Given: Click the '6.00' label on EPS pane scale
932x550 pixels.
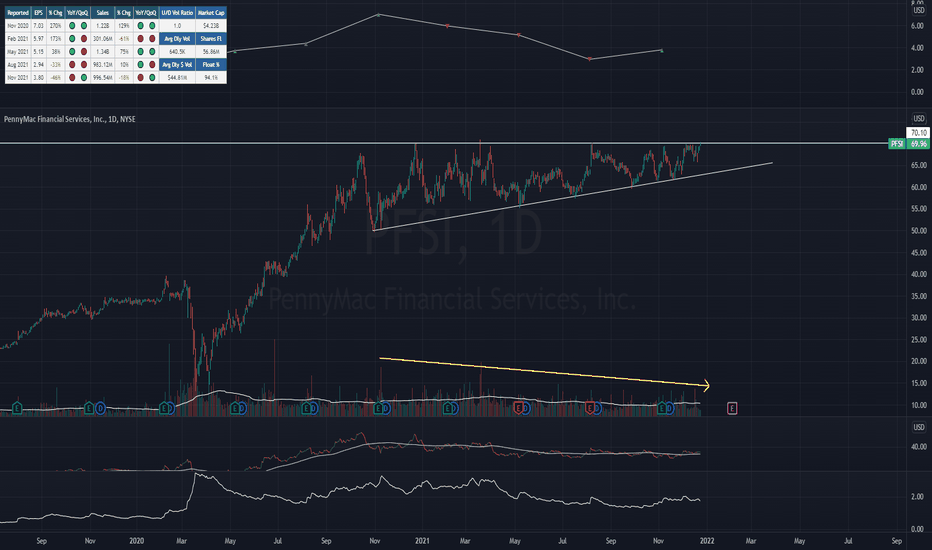Looking at the screenshot, I should coord(917,26).
